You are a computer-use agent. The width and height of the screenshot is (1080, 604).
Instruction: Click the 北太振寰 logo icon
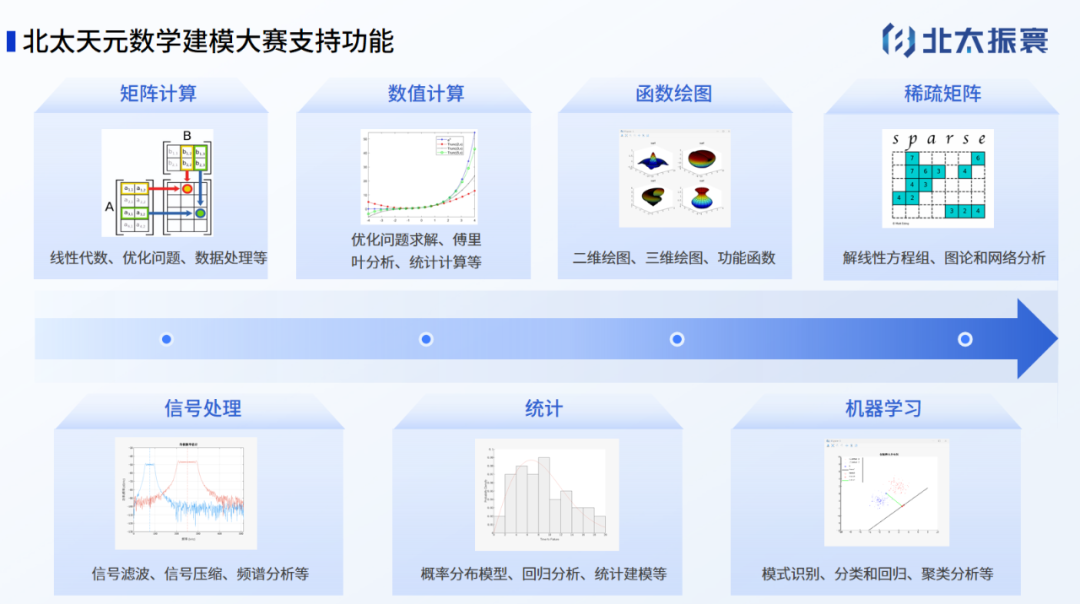(898, 40)
